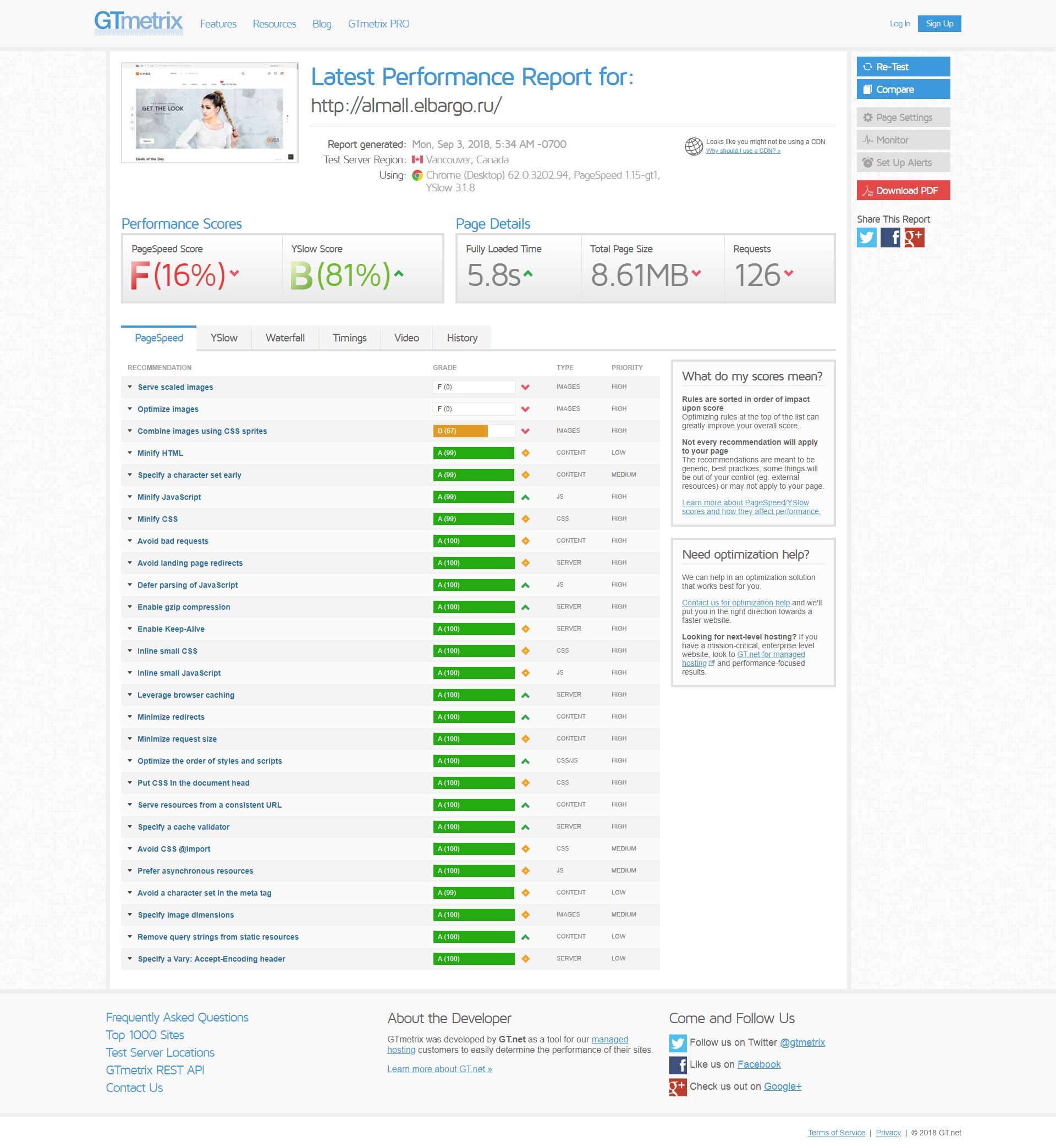Click the GTmetrix logo
This screenshot has width=1056, height=1148.
(x=138, y=23)
